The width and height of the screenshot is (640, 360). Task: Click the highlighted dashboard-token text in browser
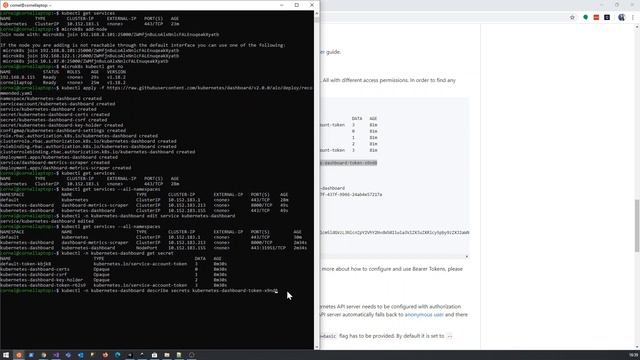348,163
